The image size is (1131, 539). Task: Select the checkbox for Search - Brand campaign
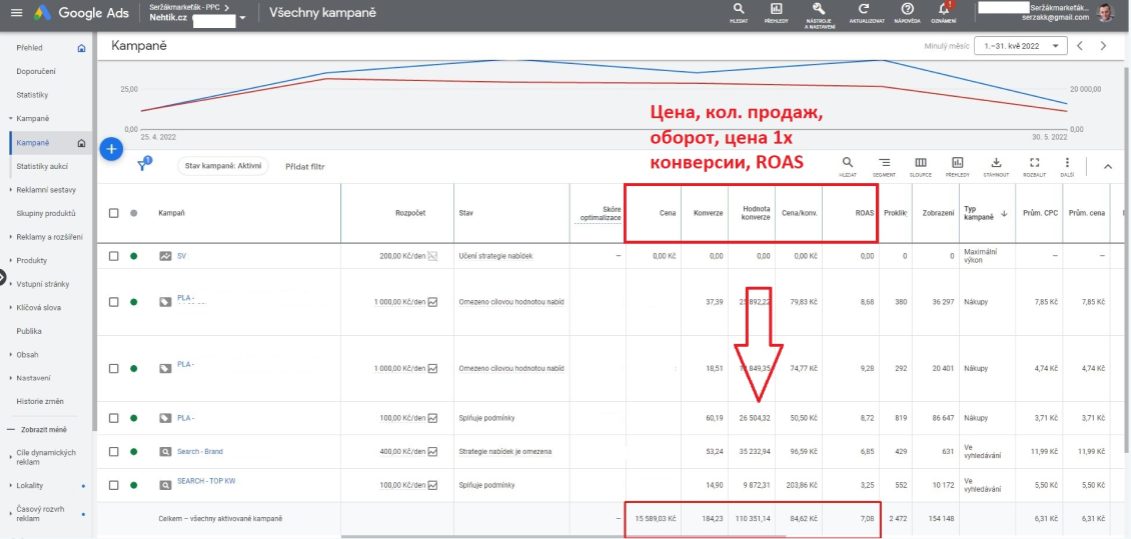point(113,451)
